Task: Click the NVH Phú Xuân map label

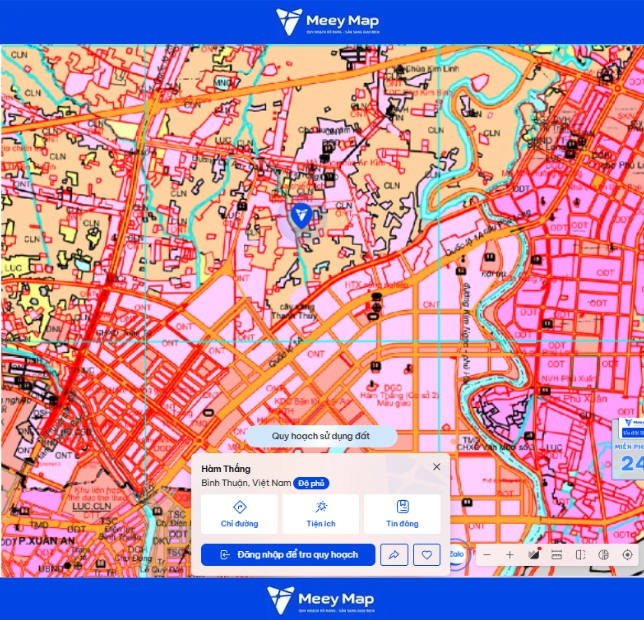Action: pos(568,379)
